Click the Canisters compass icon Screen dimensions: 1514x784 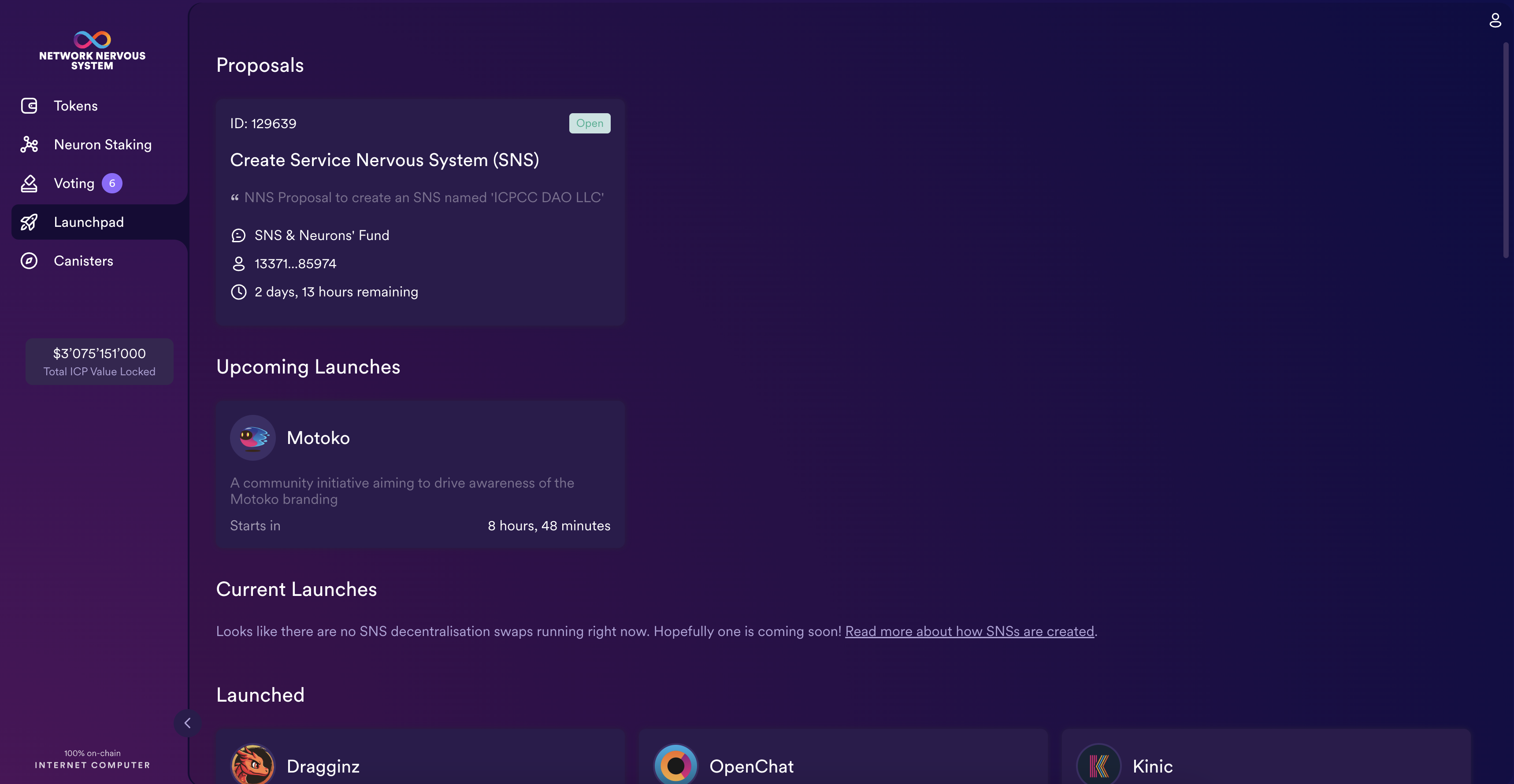point(29,261)
